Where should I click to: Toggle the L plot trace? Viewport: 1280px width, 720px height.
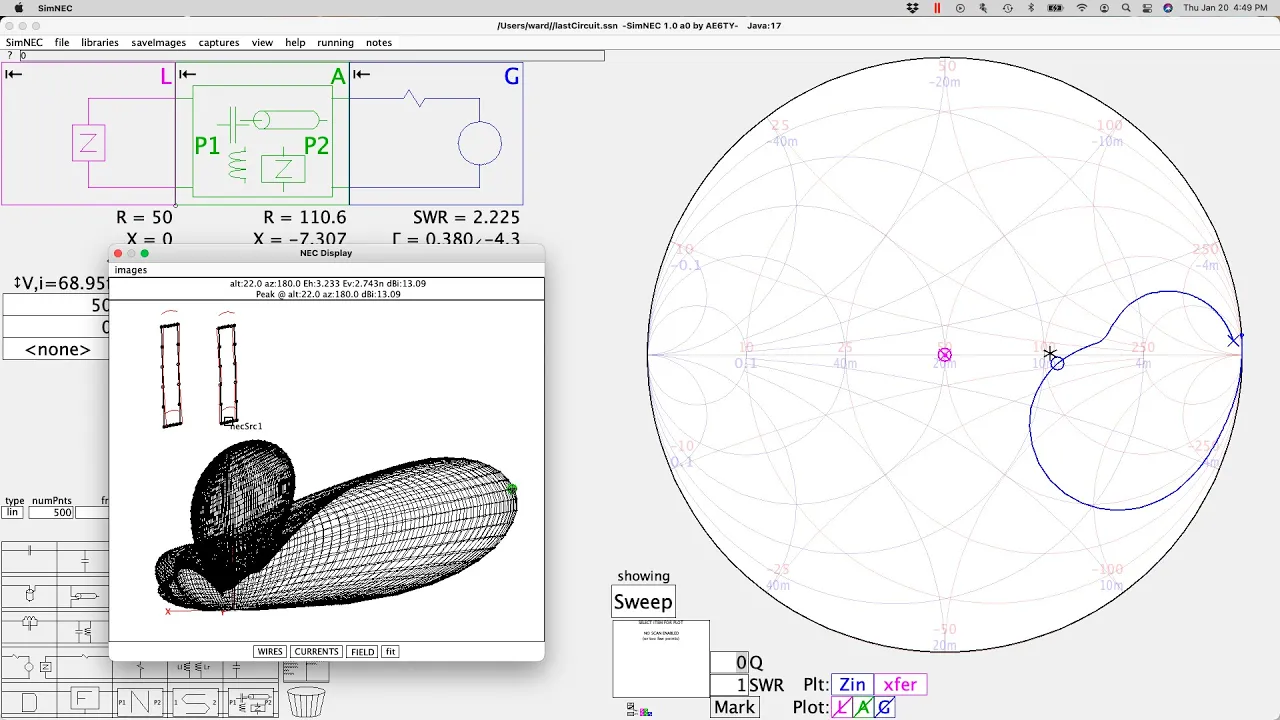coord(842,707)
